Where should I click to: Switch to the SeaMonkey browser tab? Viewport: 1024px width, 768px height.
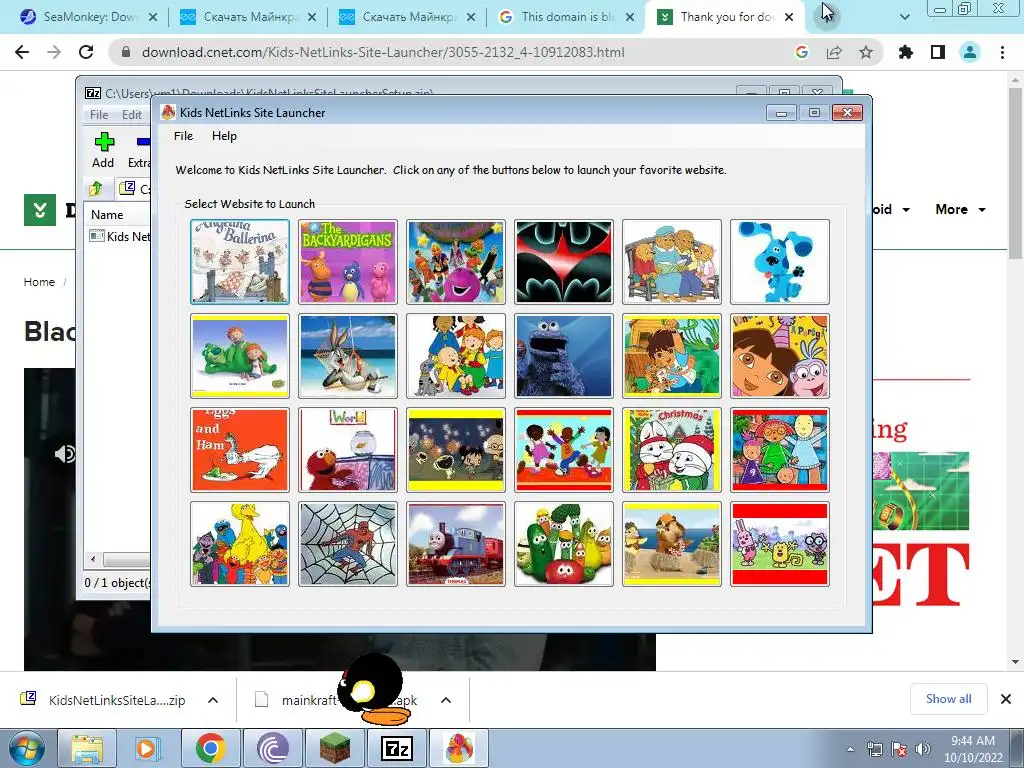90,17
